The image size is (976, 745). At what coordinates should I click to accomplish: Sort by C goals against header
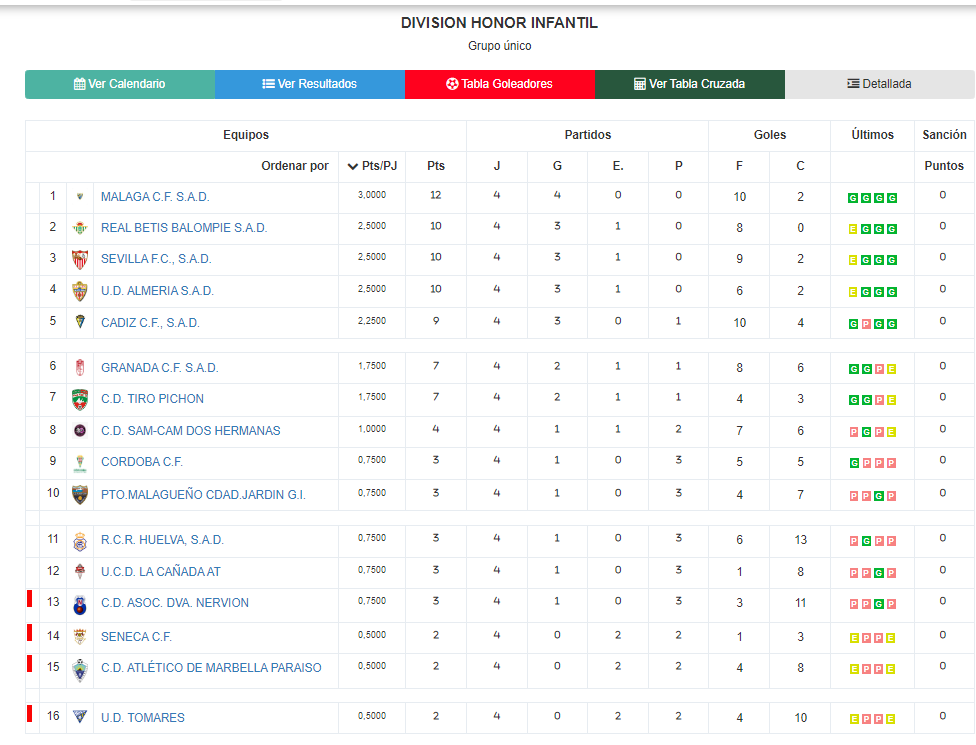click(x=800, y=166)
